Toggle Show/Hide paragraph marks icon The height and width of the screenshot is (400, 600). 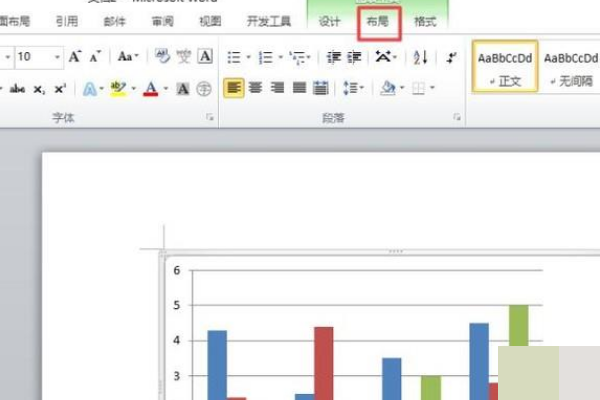point(452,57)
